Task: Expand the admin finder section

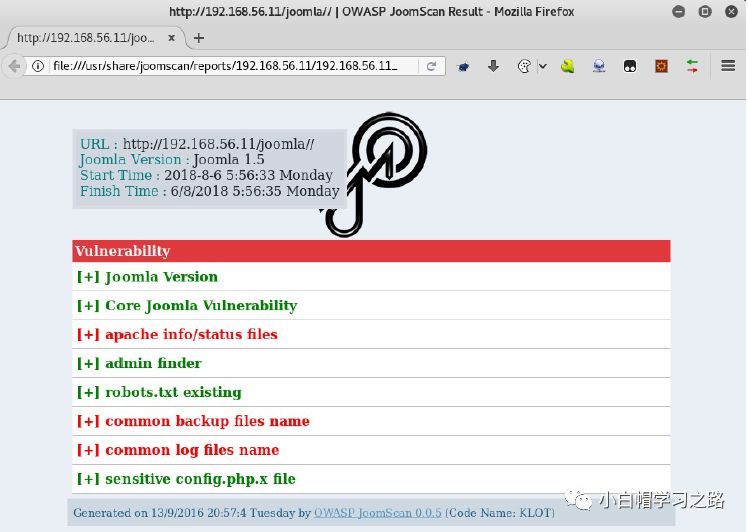Action: coord(371,364)
